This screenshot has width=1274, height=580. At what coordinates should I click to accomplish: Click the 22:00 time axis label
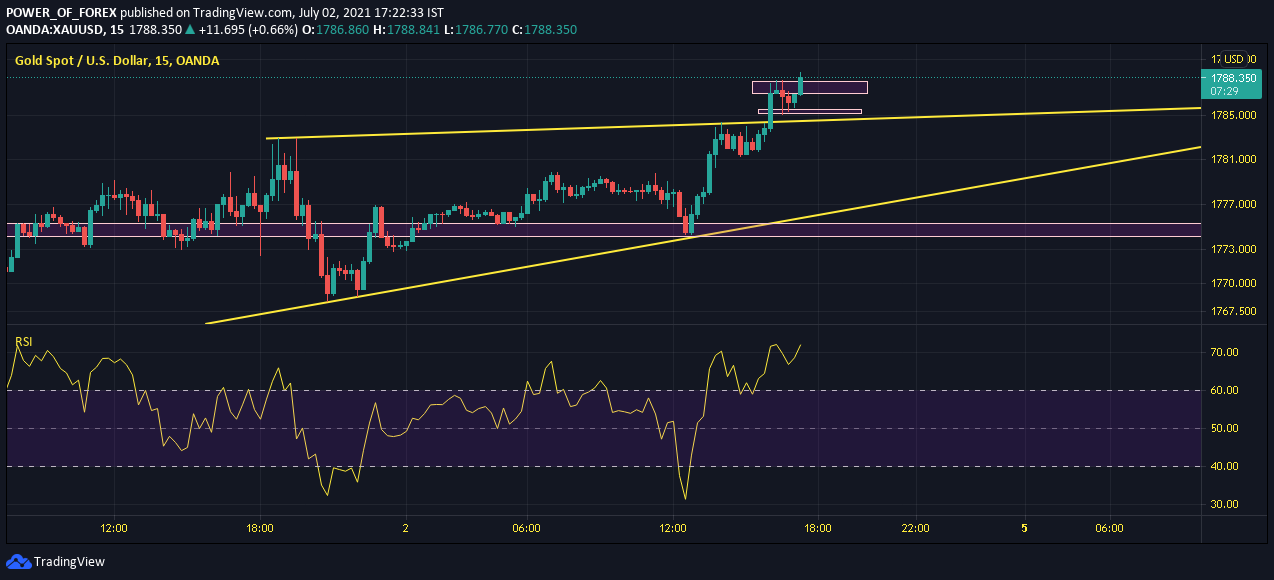pyautogui.click(x=915, y=528)
